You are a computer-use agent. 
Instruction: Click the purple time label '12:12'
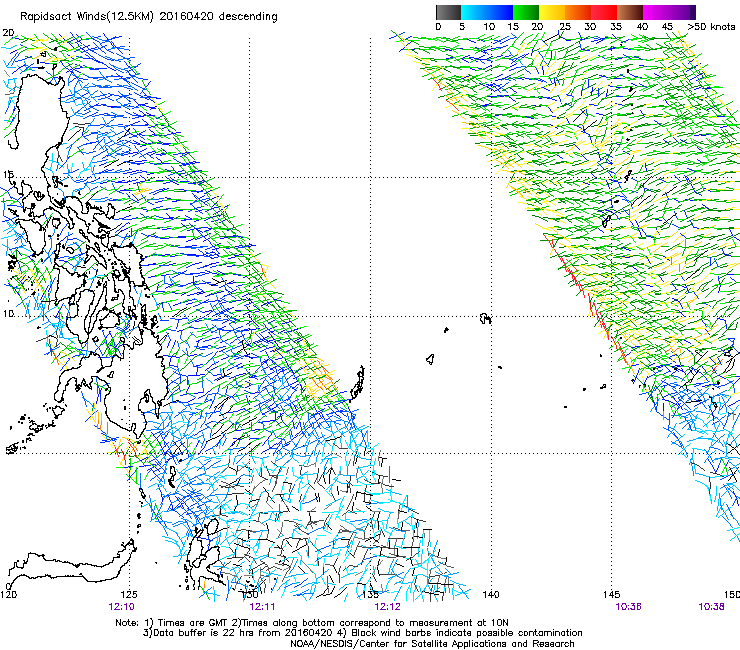coord(387,607)
